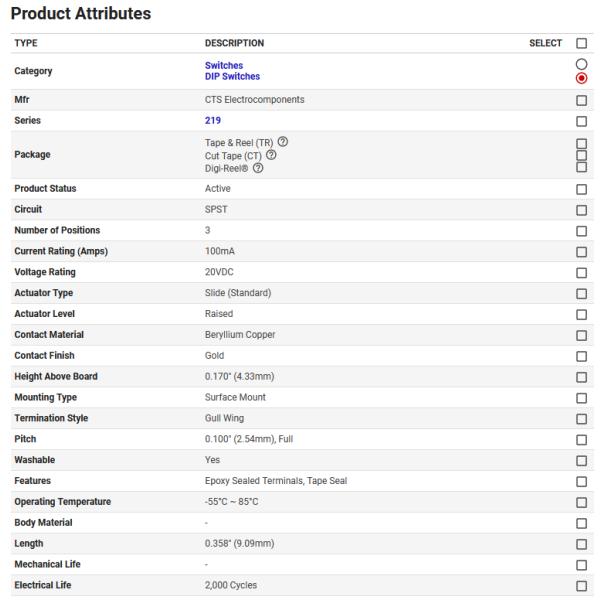Check the Voltage Rating 20VDC checkbox
This screenshot has height=600, width=600.
tap(581, 272)
